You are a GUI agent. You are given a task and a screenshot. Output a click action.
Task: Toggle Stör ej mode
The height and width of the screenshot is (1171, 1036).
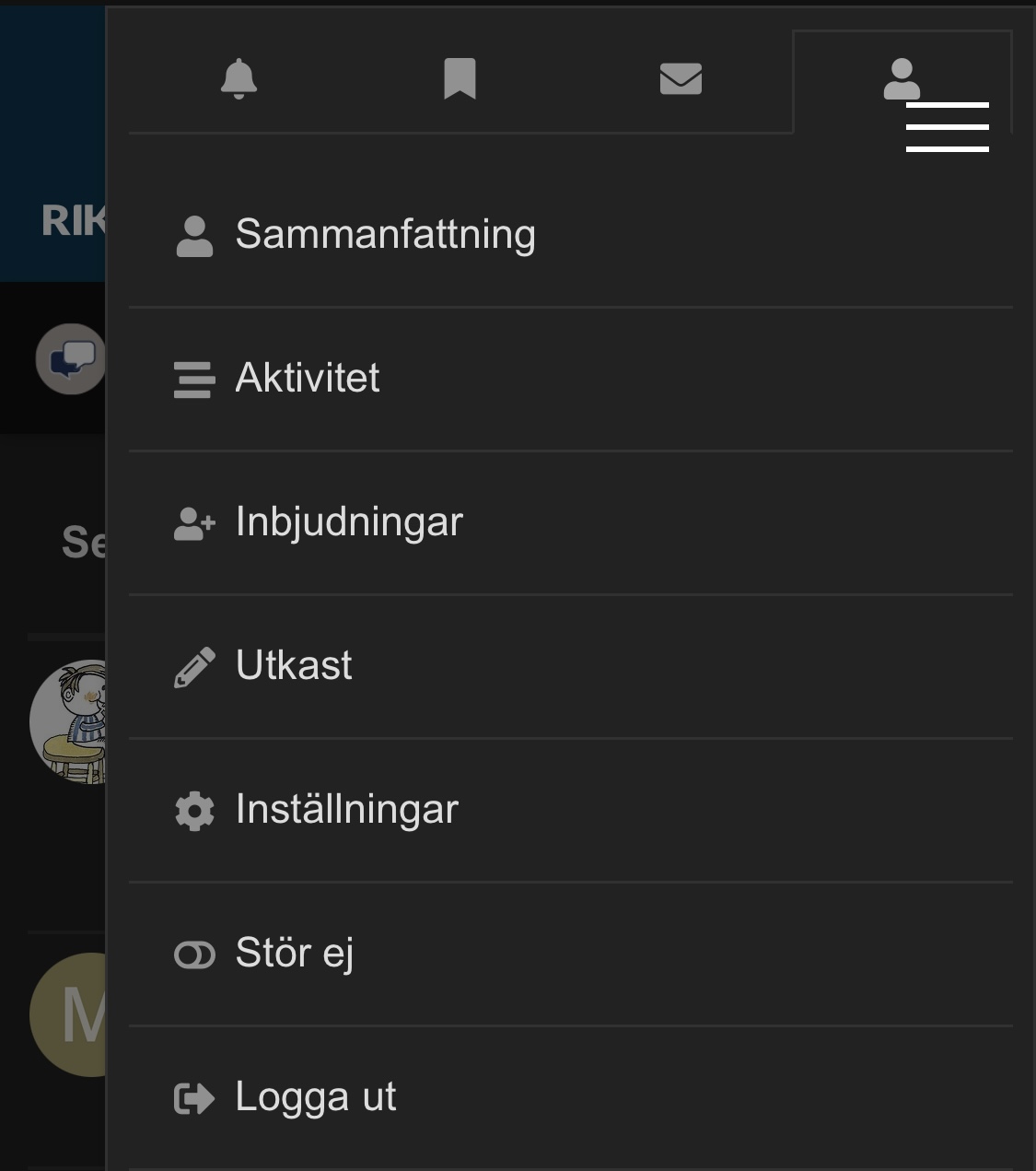(x=295, y=954)
